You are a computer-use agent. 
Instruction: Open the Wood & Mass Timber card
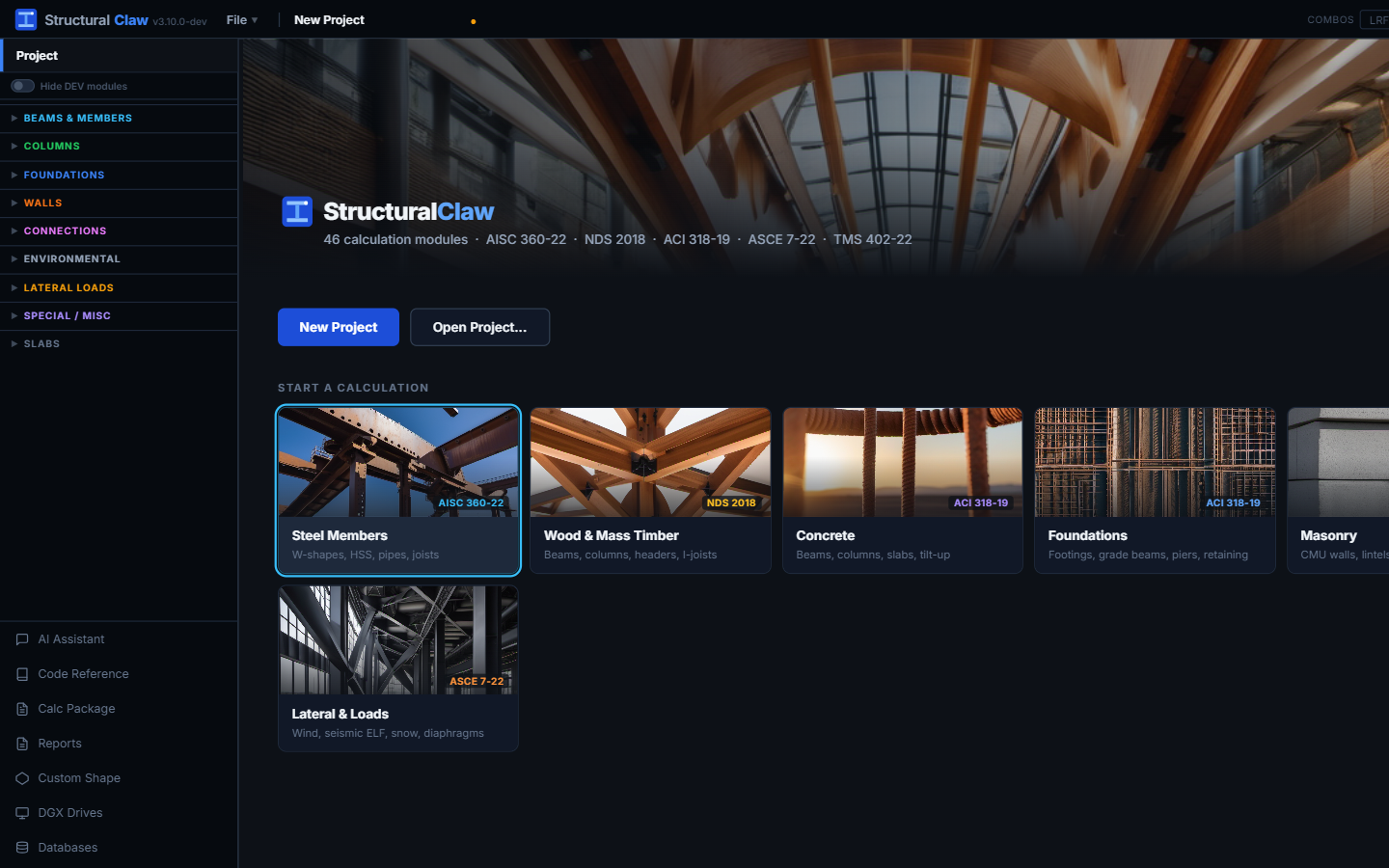(x=650, y=490)
